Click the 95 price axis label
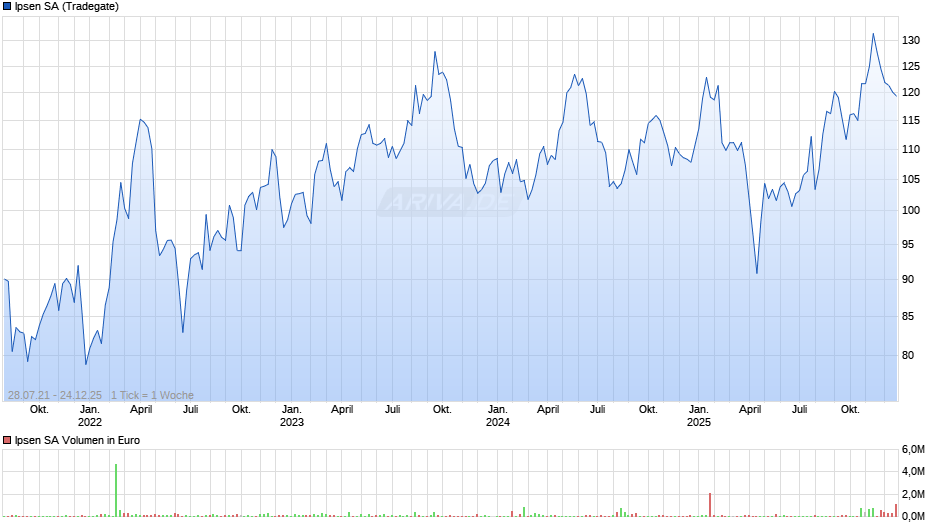 [x=908, y=244]
